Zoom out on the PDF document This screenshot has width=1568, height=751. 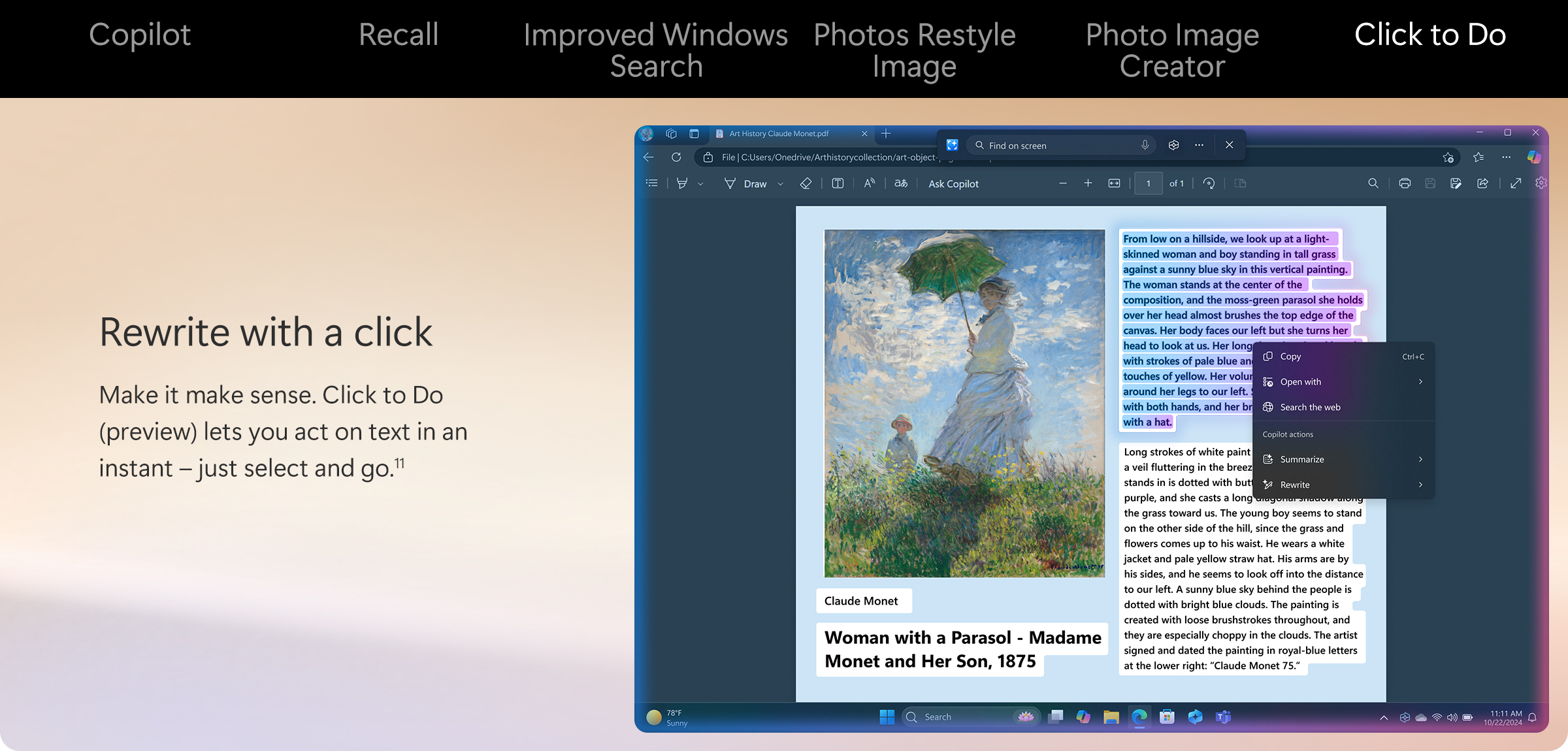click(x=1063, y=184)
